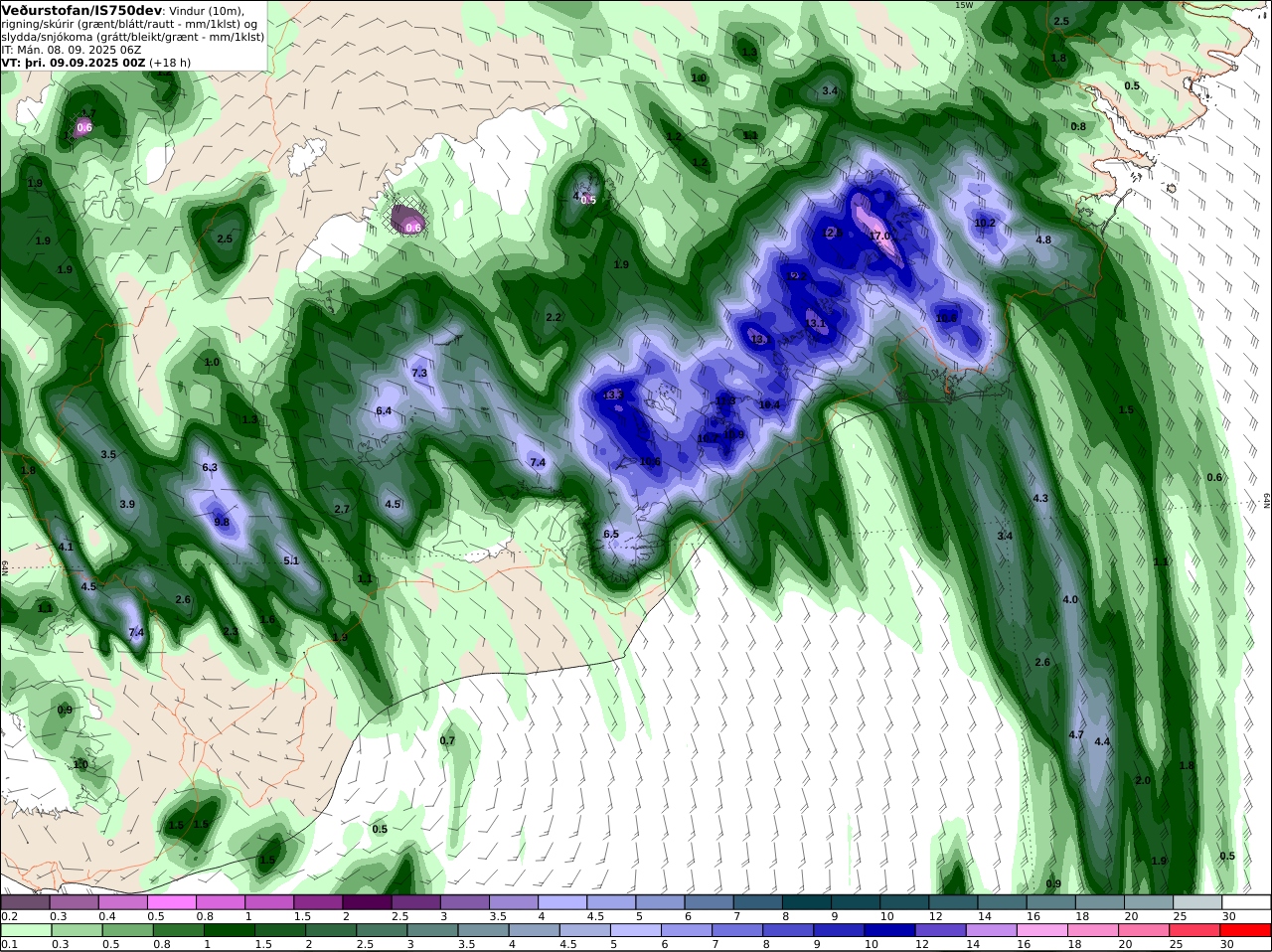Click the 7.3 precipitation value label

tap(419, 373)
